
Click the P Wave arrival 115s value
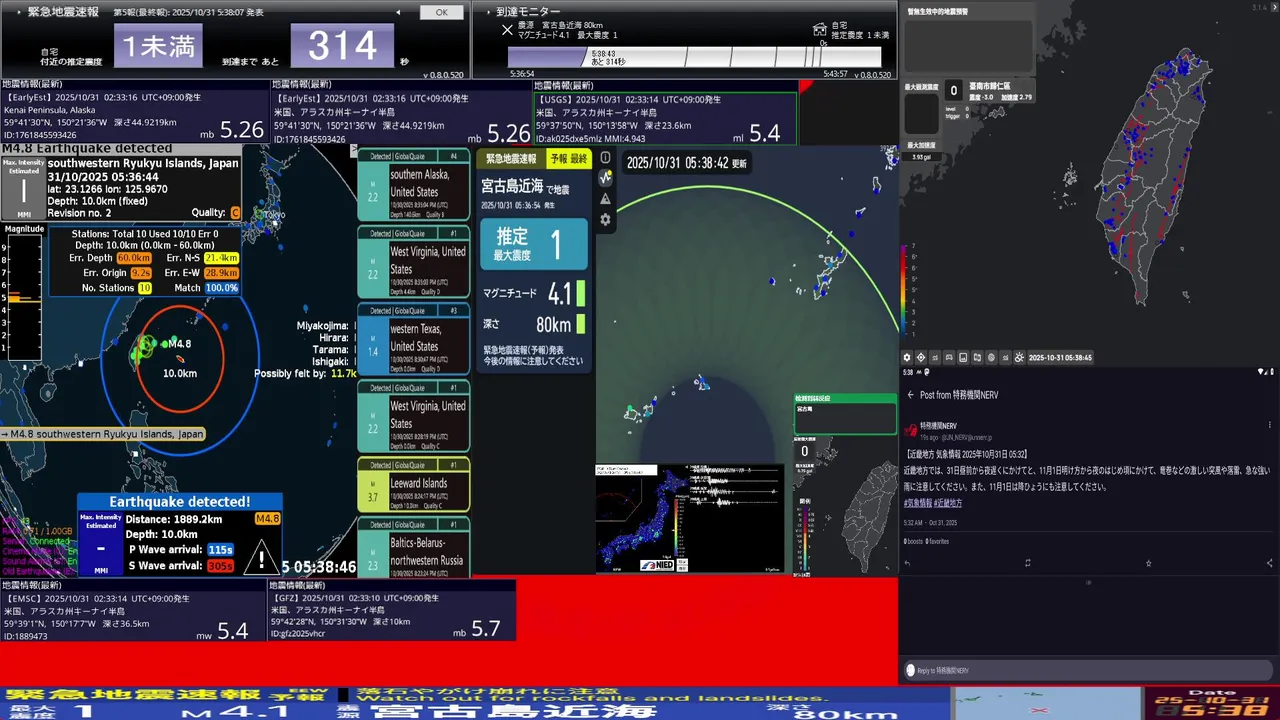(x=220, y=550)
